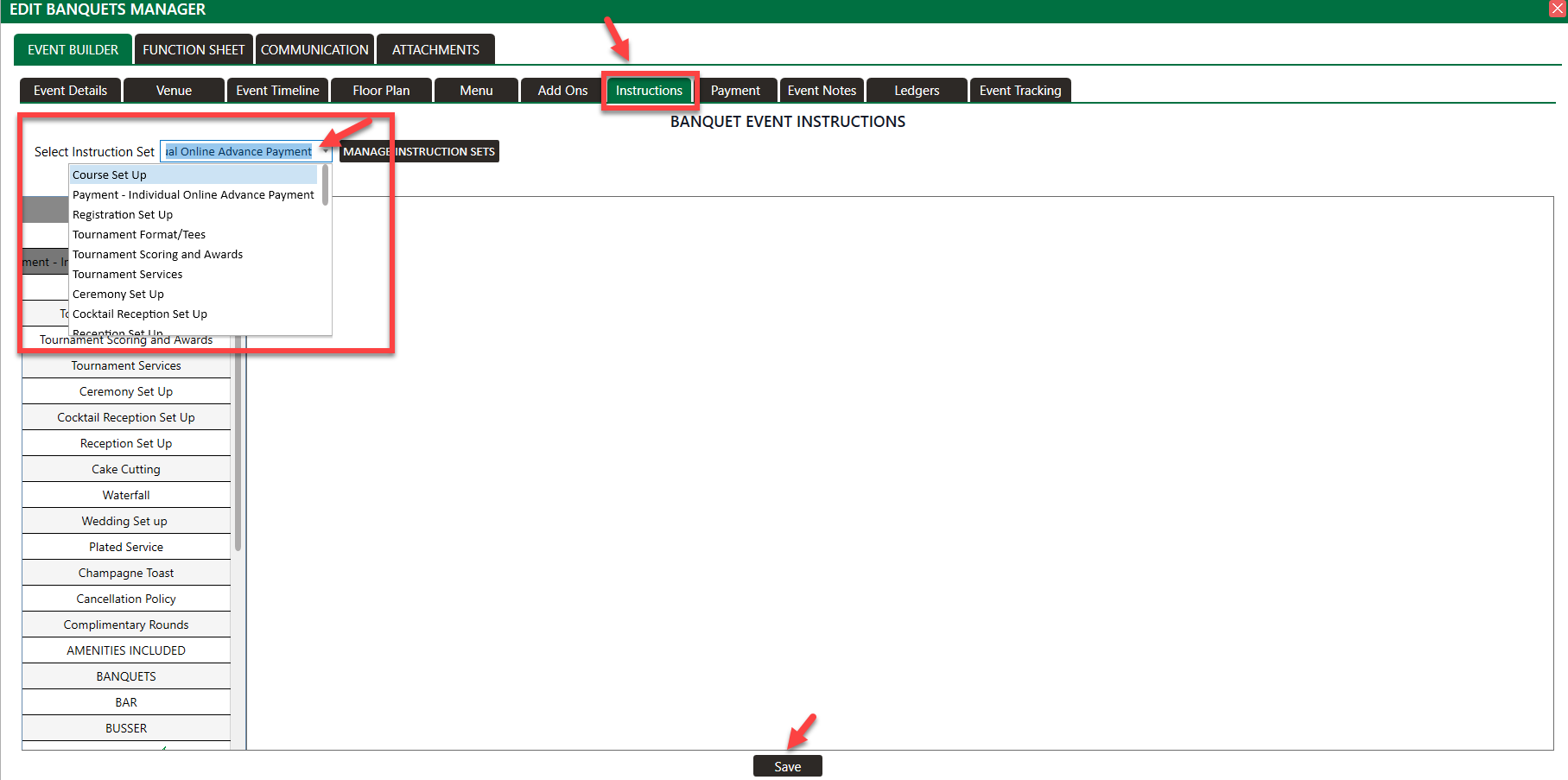Open the Payment sub-tab
The image size is (1568, 780).
click(x=735, y=91)
